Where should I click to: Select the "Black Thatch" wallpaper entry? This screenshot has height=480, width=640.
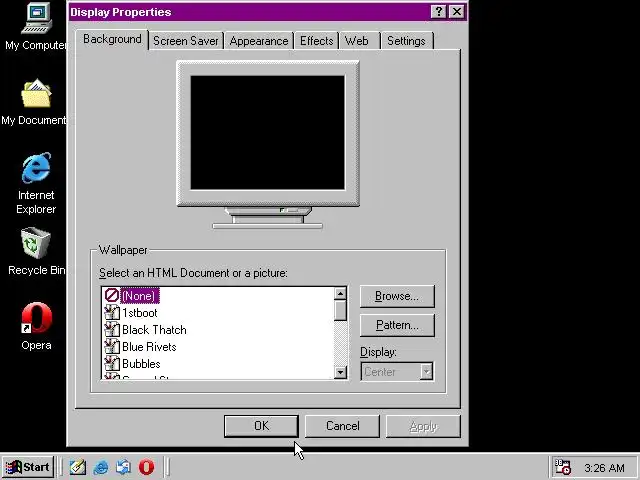[x=154, y=330]
